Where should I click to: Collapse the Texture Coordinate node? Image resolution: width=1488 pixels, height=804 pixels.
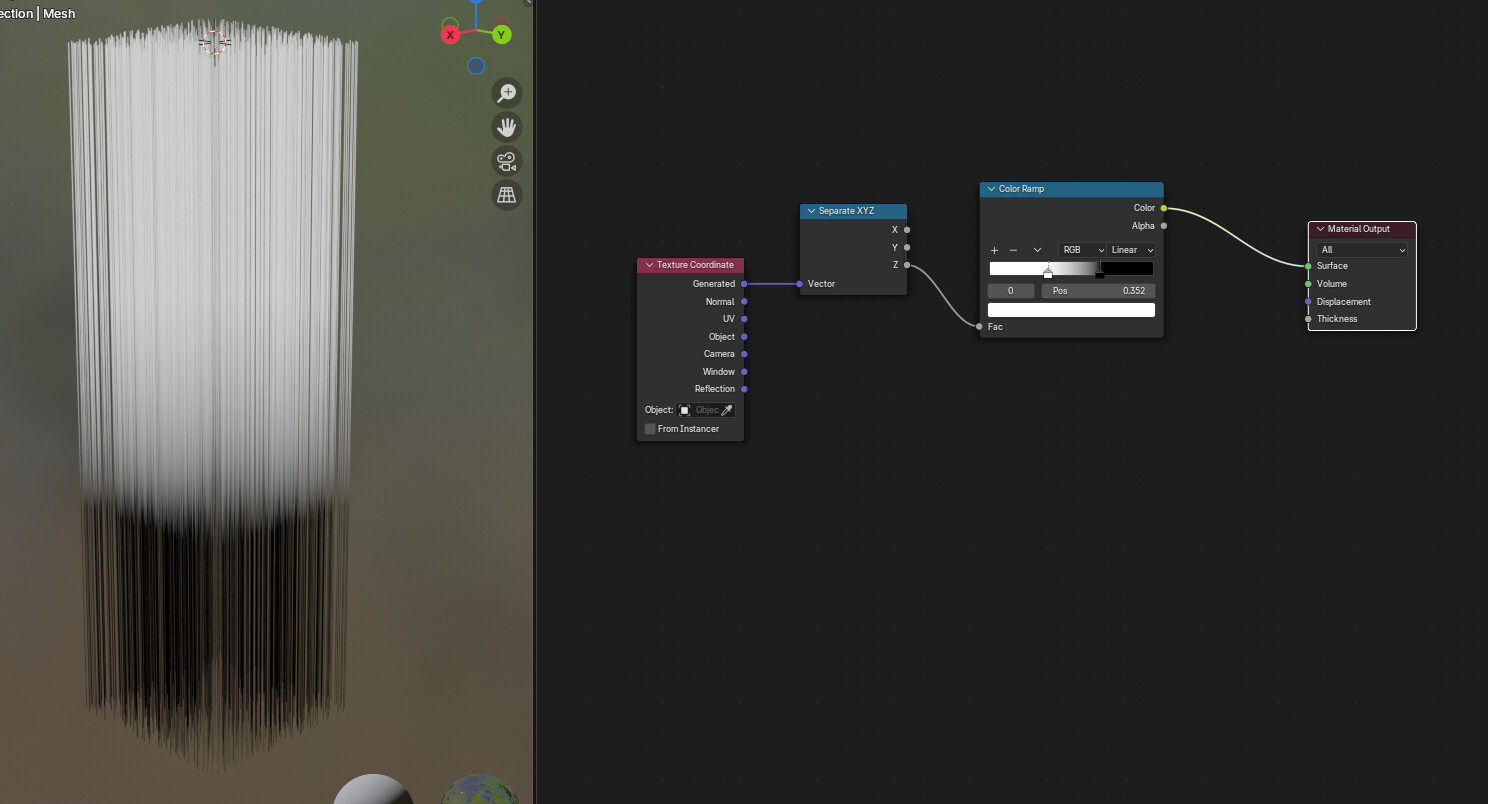click(x=649, y=265)
